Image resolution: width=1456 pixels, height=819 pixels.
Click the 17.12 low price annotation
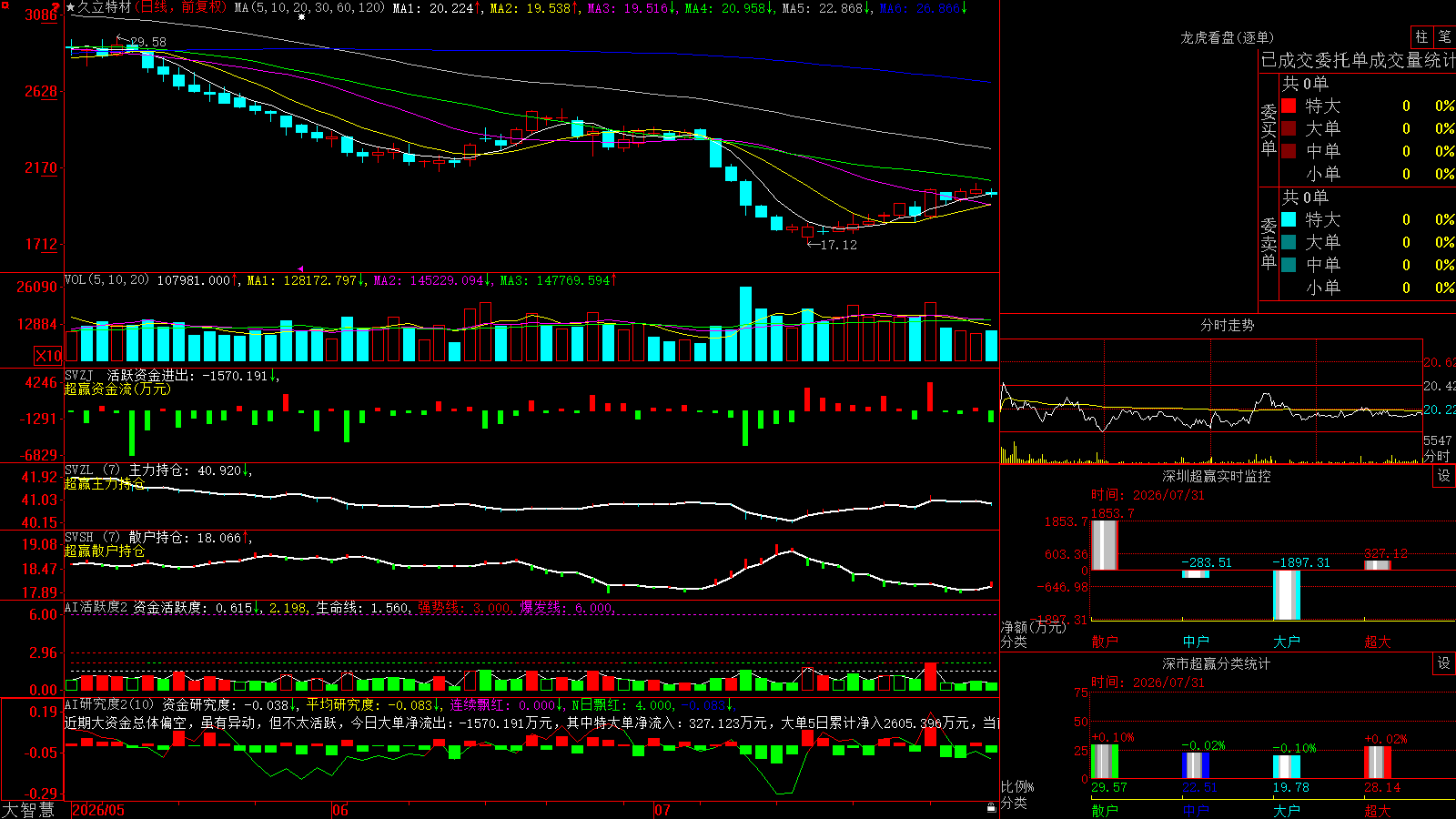click(x=838, y=245)
